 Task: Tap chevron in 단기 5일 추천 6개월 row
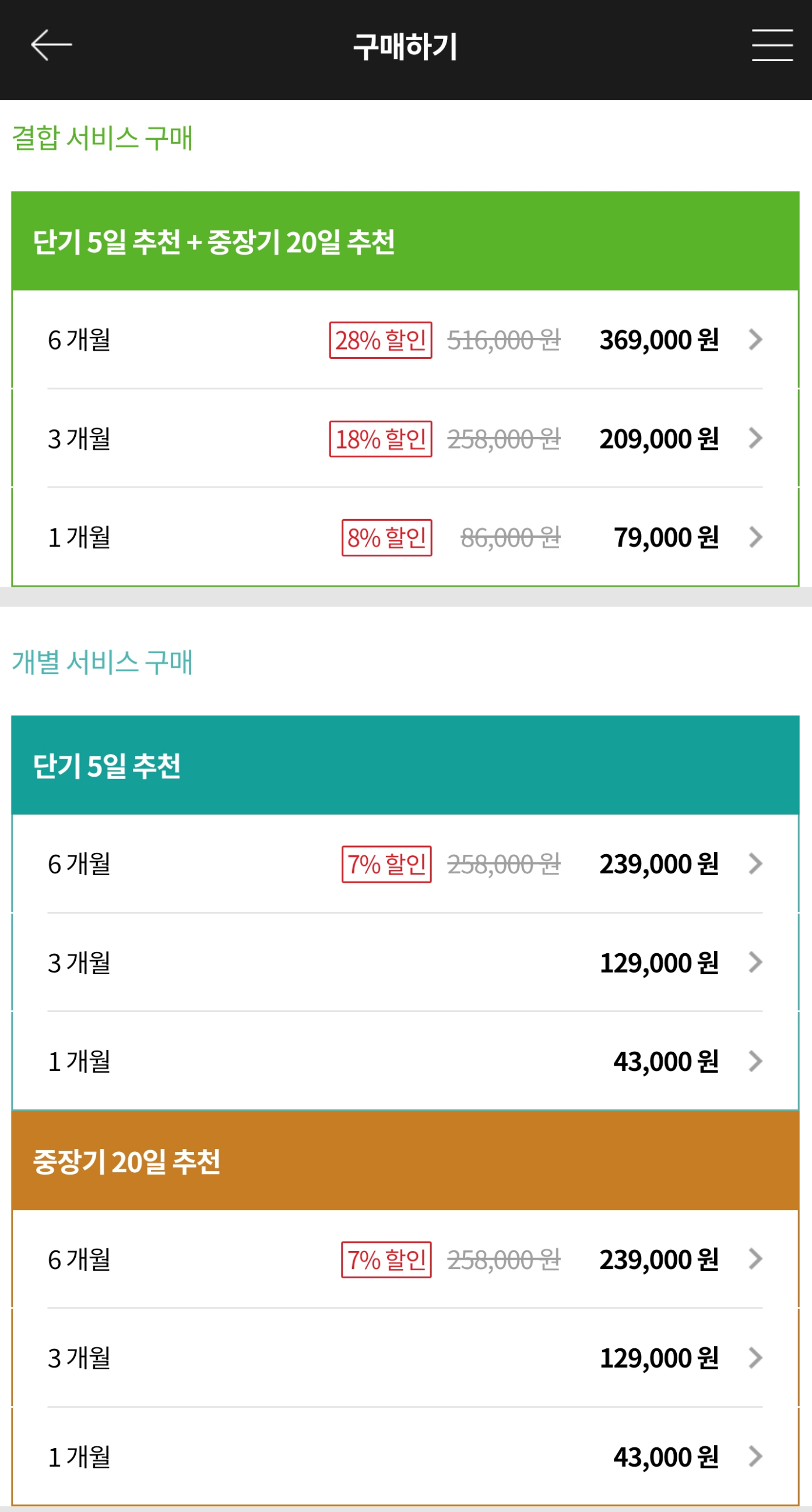coord(755,864)
